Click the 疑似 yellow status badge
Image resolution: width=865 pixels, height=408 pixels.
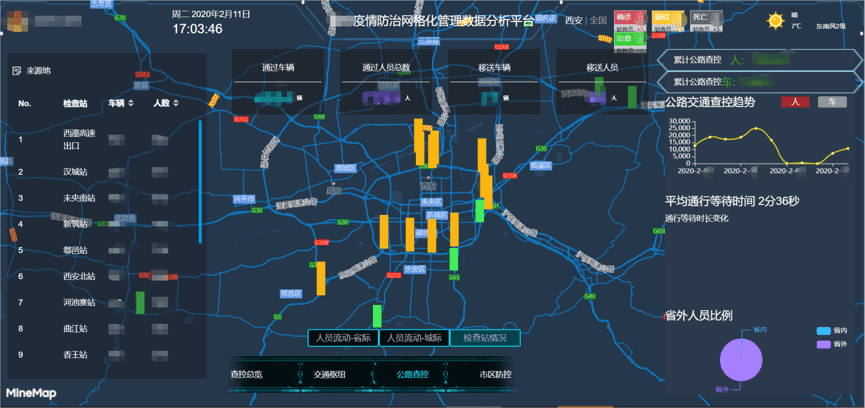(x=663, y=17)
